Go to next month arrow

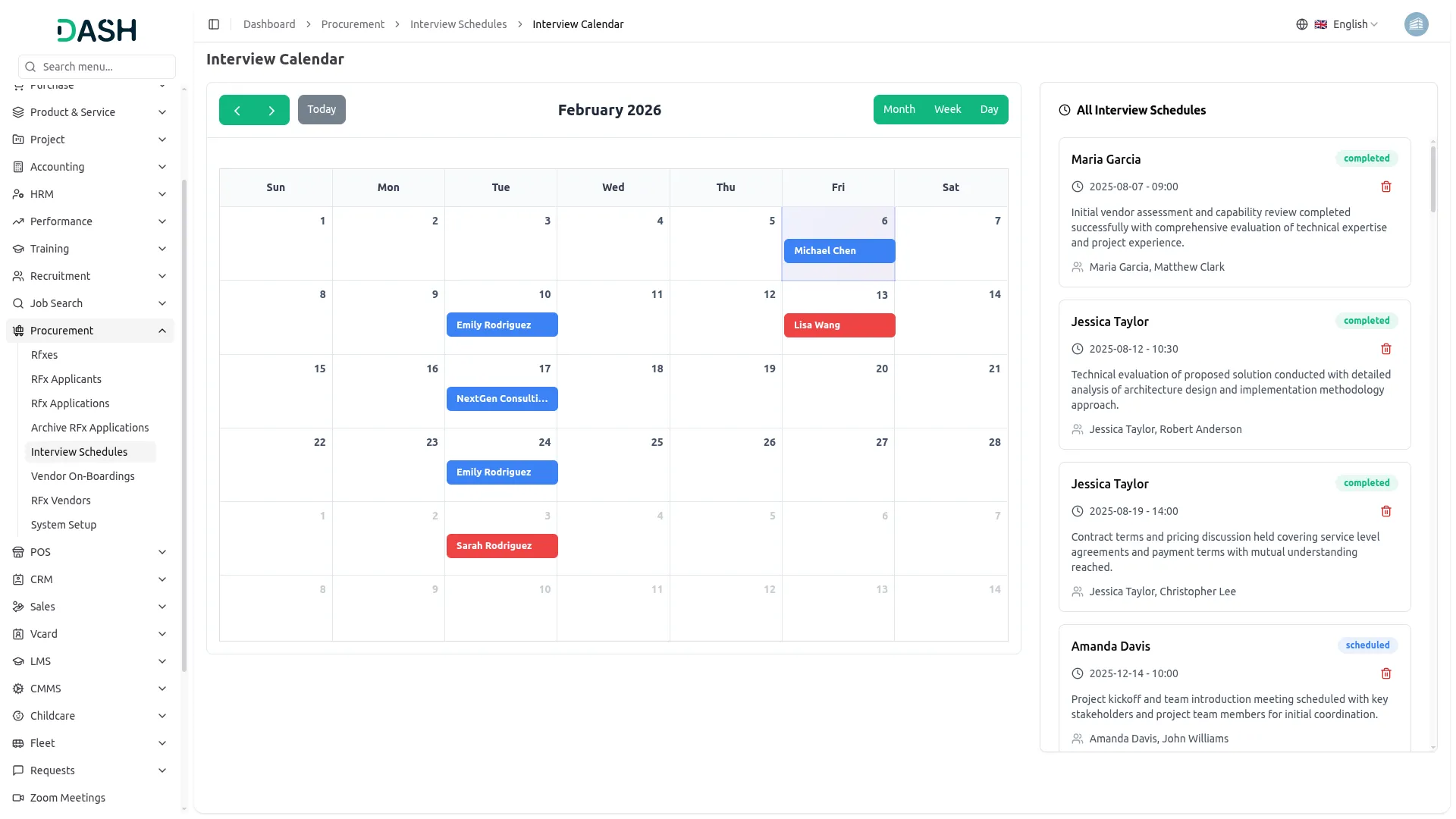point(271,111)
